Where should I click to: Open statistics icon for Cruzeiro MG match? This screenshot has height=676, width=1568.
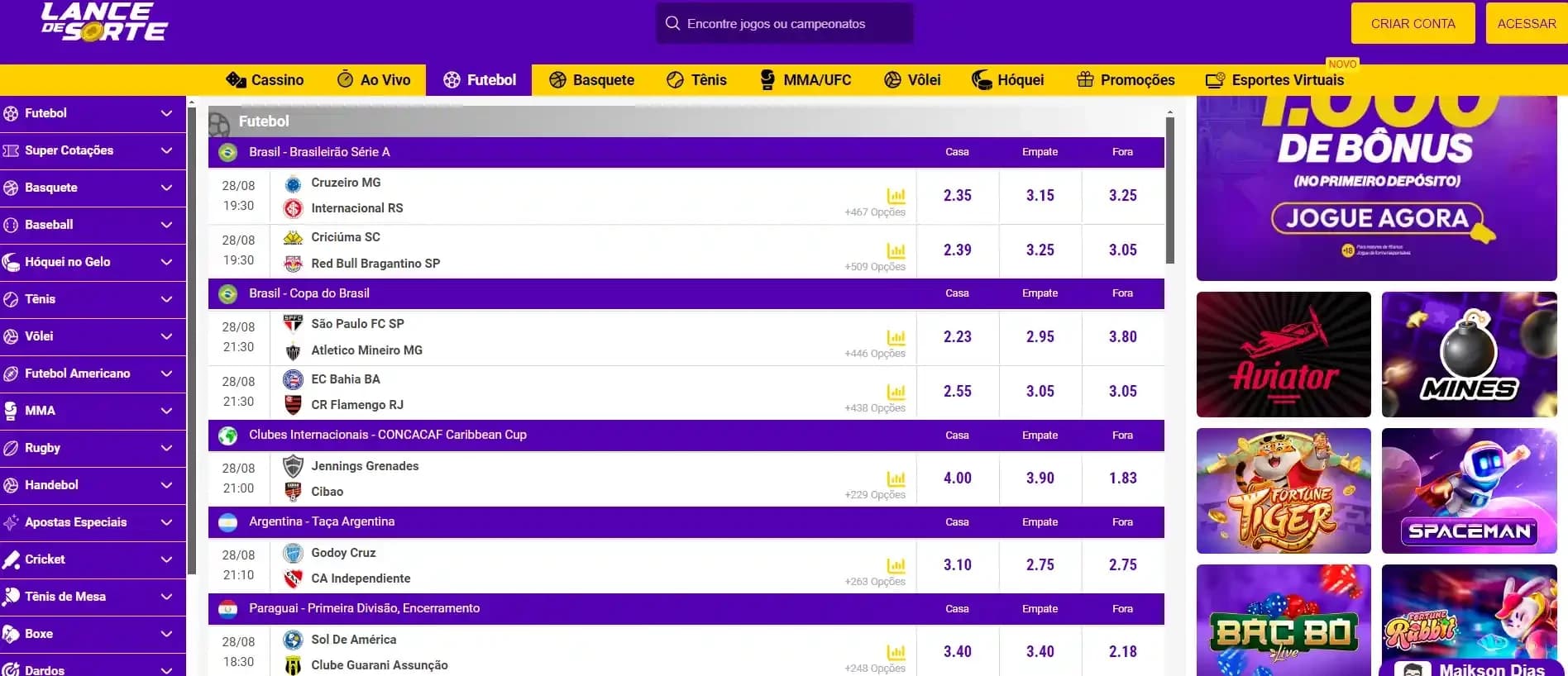896,196
